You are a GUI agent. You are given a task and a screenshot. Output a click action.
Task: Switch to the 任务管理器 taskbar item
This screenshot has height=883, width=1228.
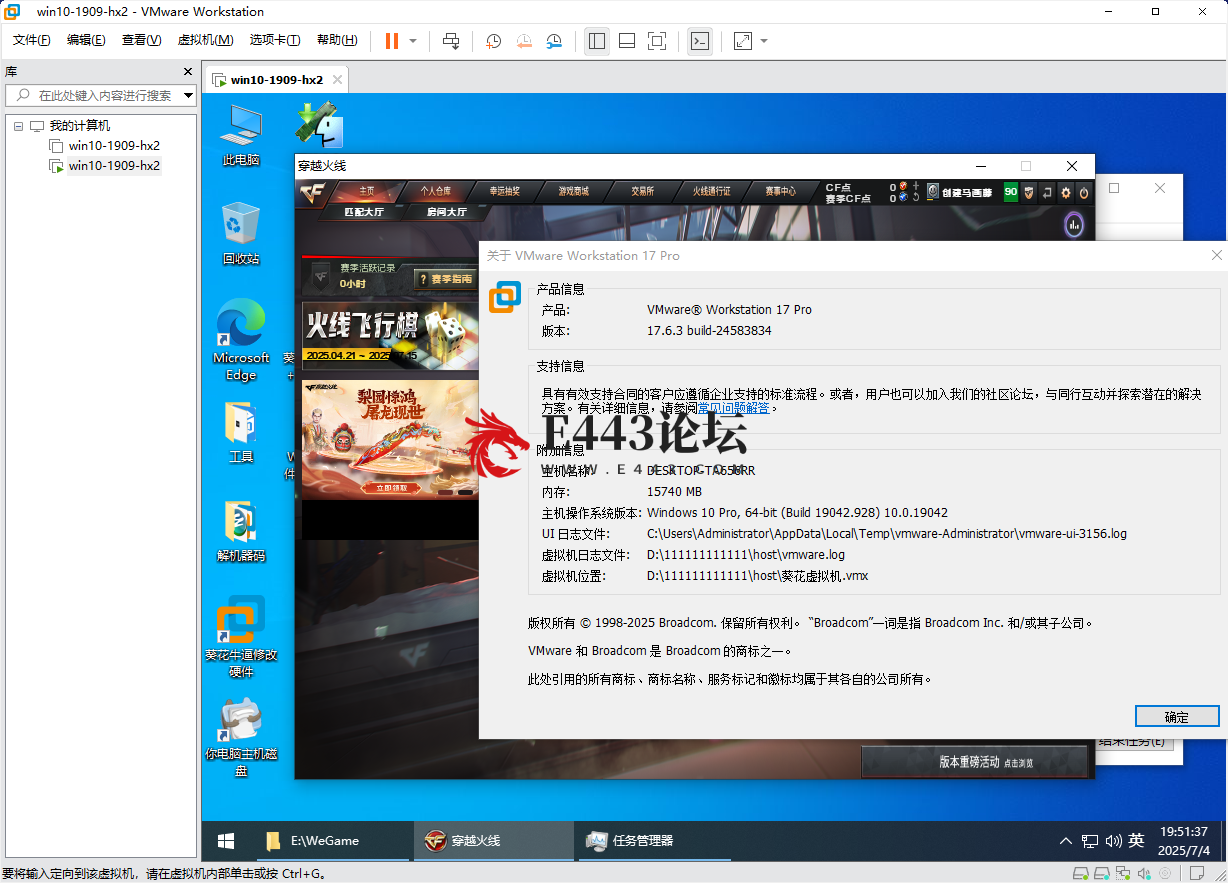pyautogui.click(x=657, y=841)
